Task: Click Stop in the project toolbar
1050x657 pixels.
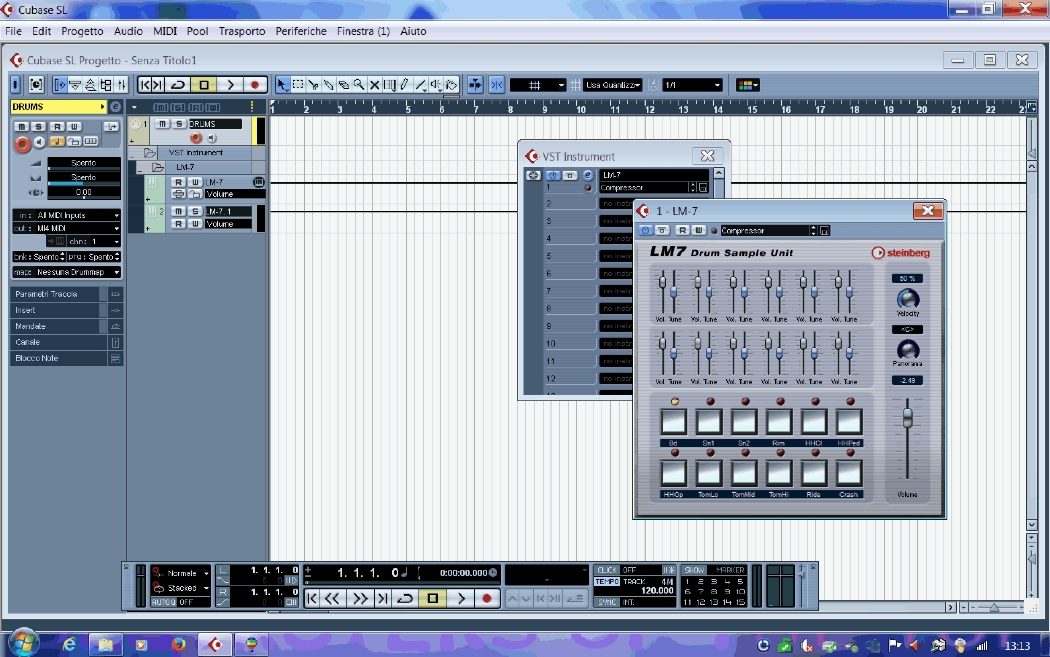Action: coord(204,85)
